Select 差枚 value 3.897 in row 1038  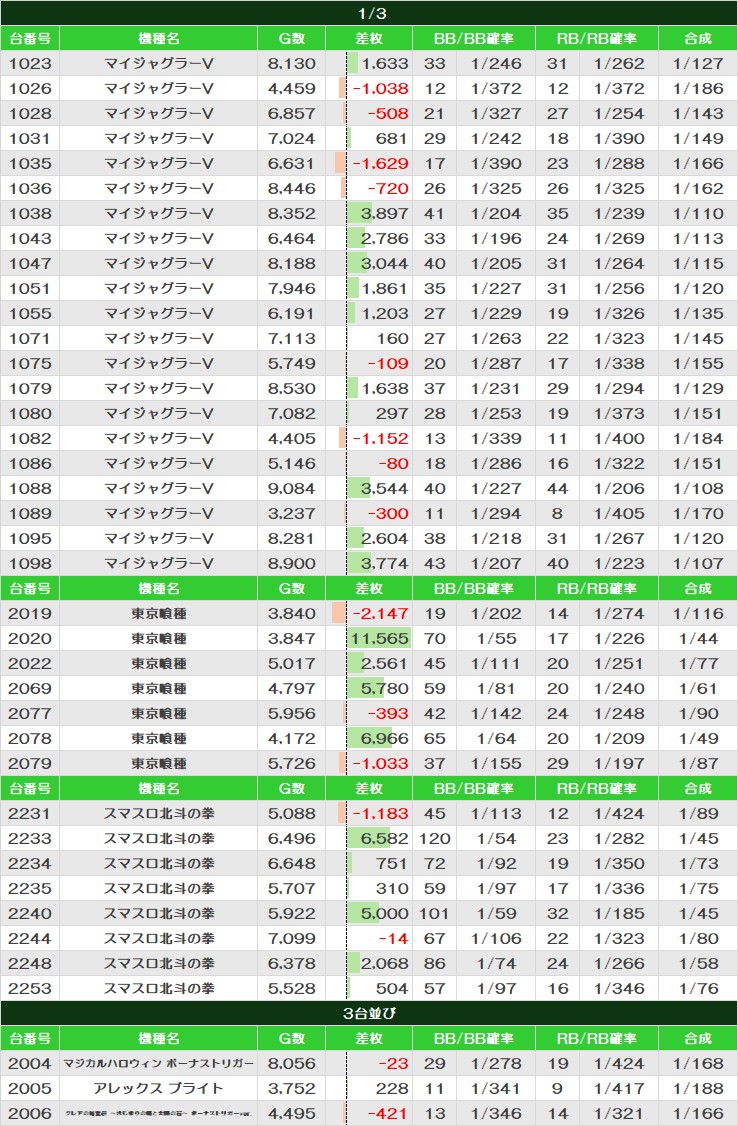(x=385, y=214)
